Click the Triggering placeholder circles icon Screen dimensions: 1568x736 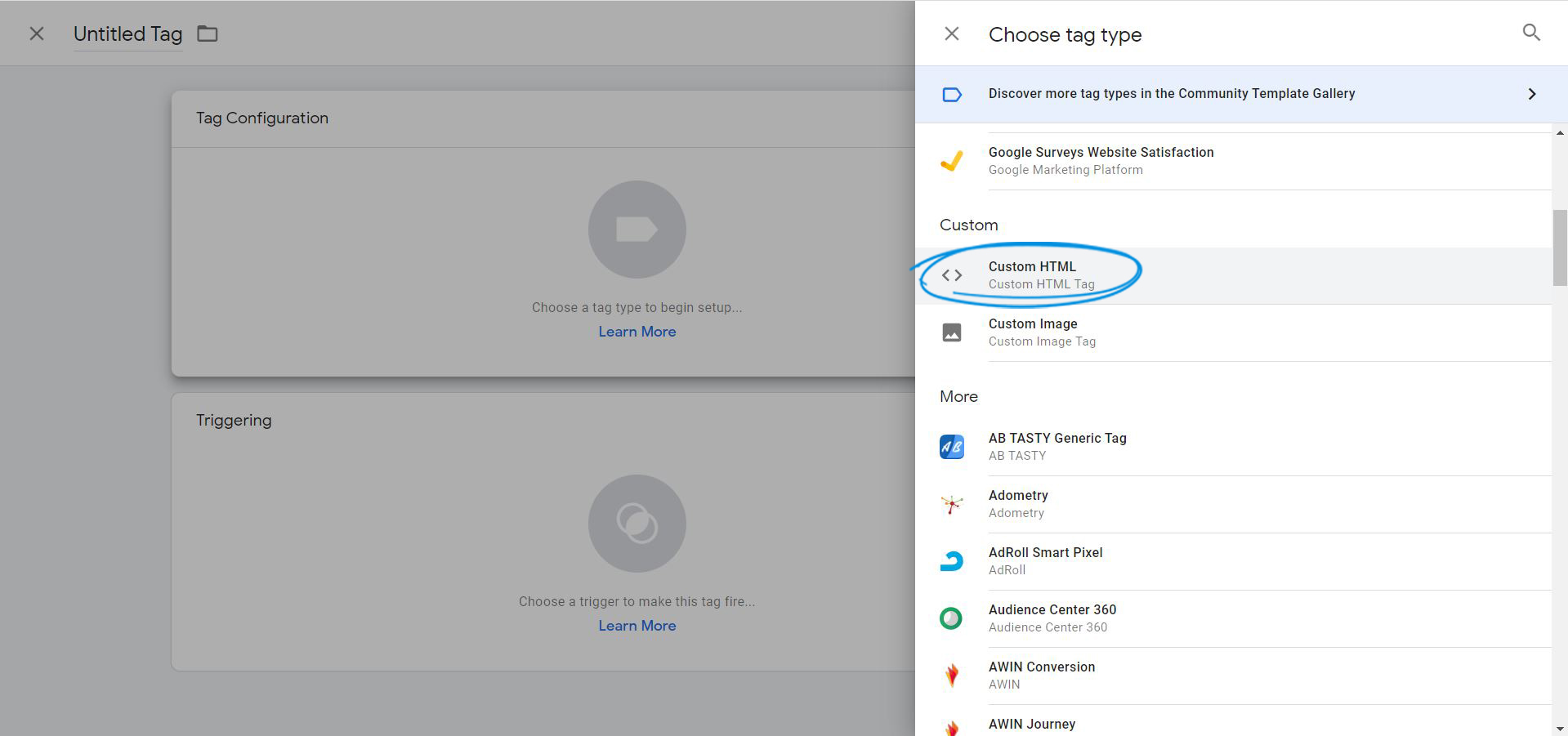[637, 524]
